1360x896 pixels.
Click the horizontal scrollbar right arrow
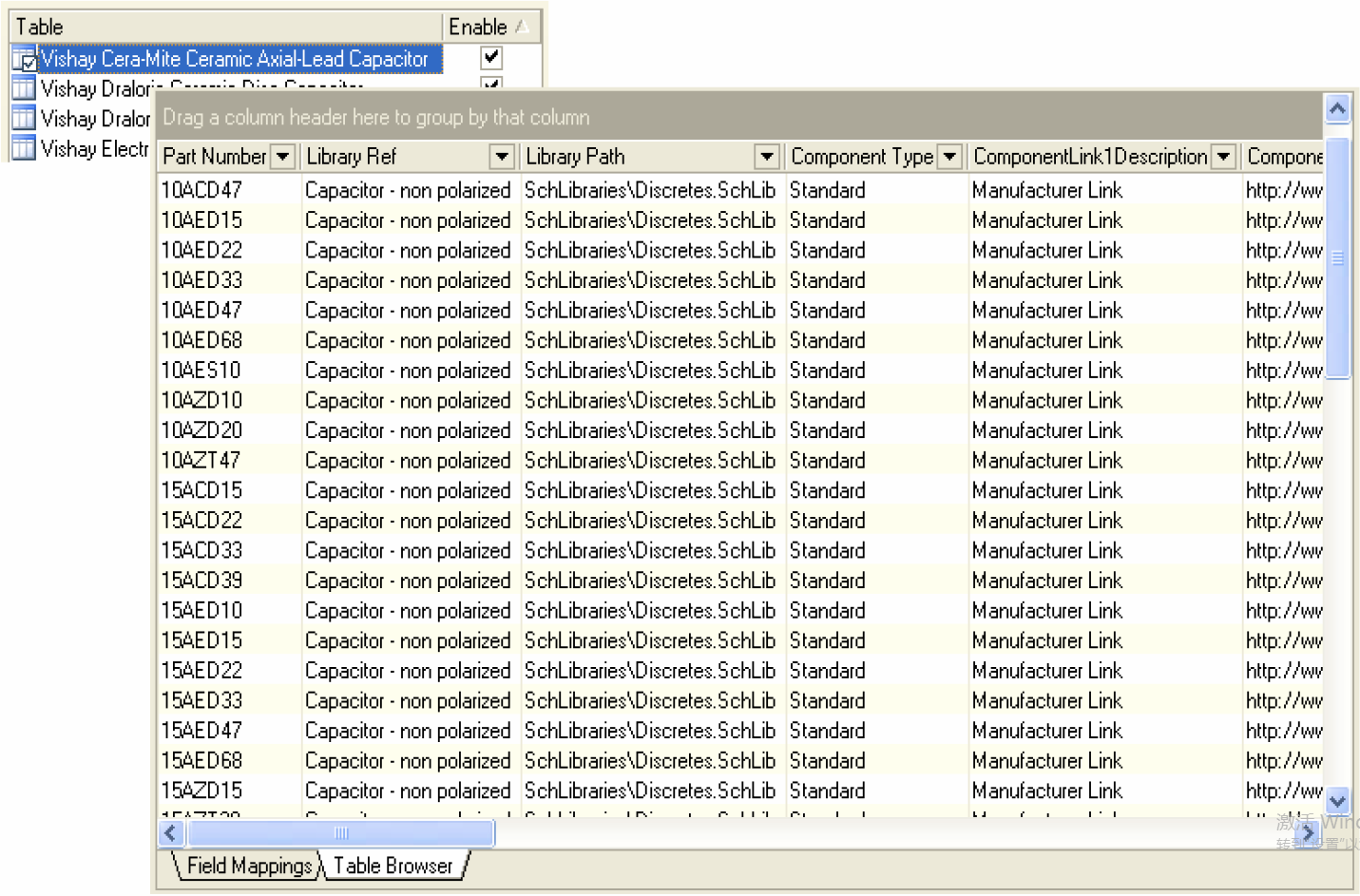[x=1309, y=833]
